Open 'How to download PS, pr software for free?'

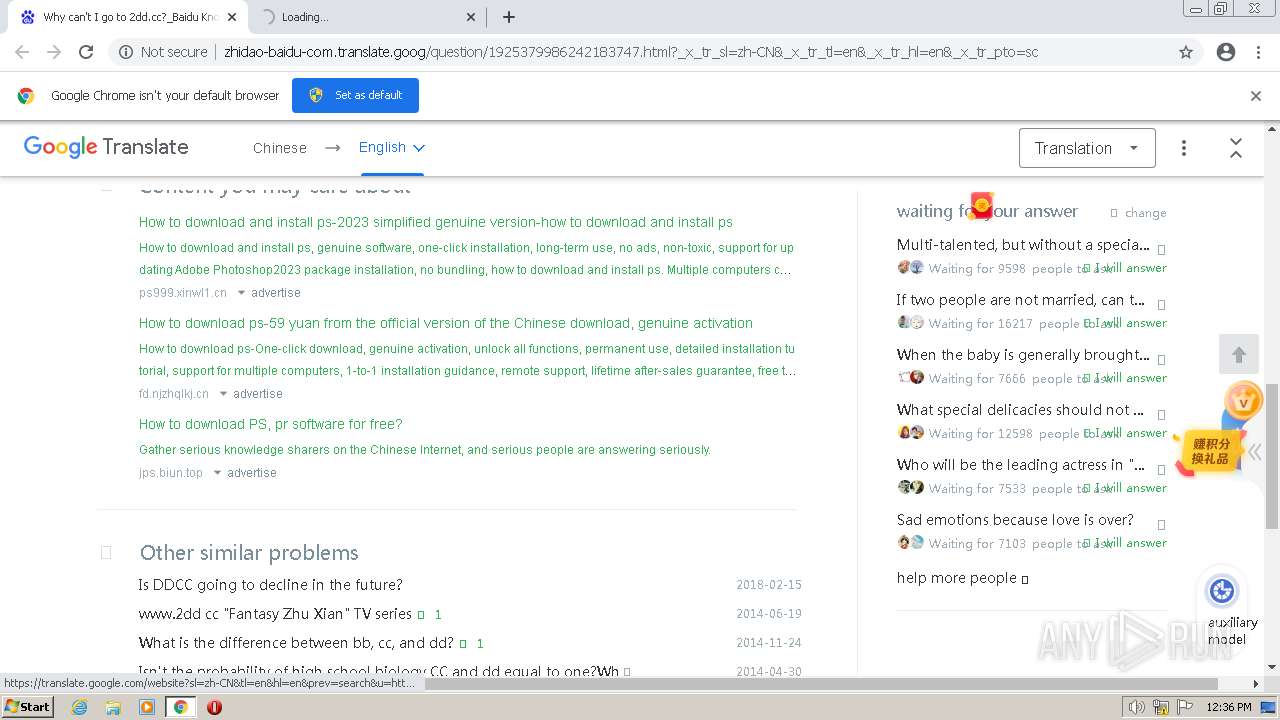pos(271,424)
